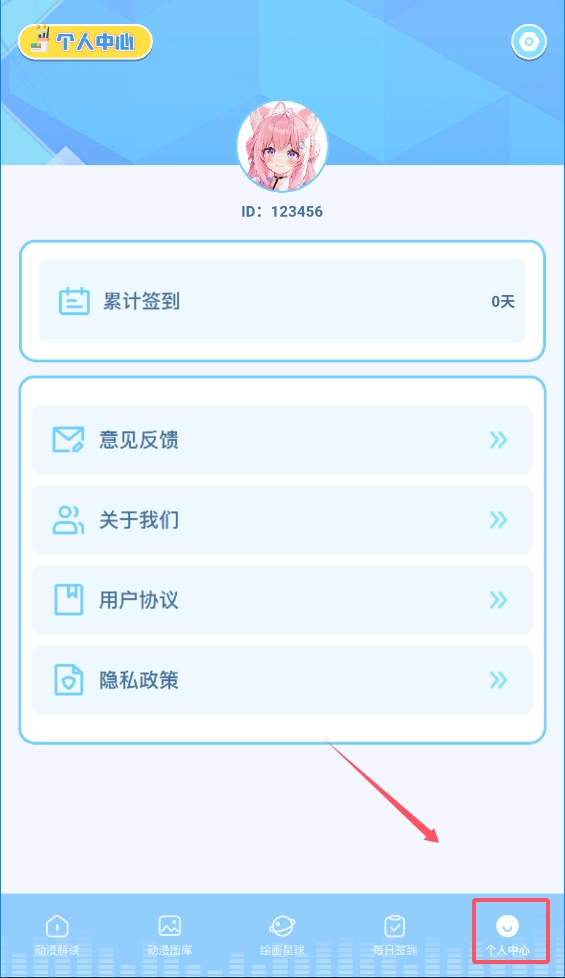Click the yellow 个人中心 title badge

point(85,42)
